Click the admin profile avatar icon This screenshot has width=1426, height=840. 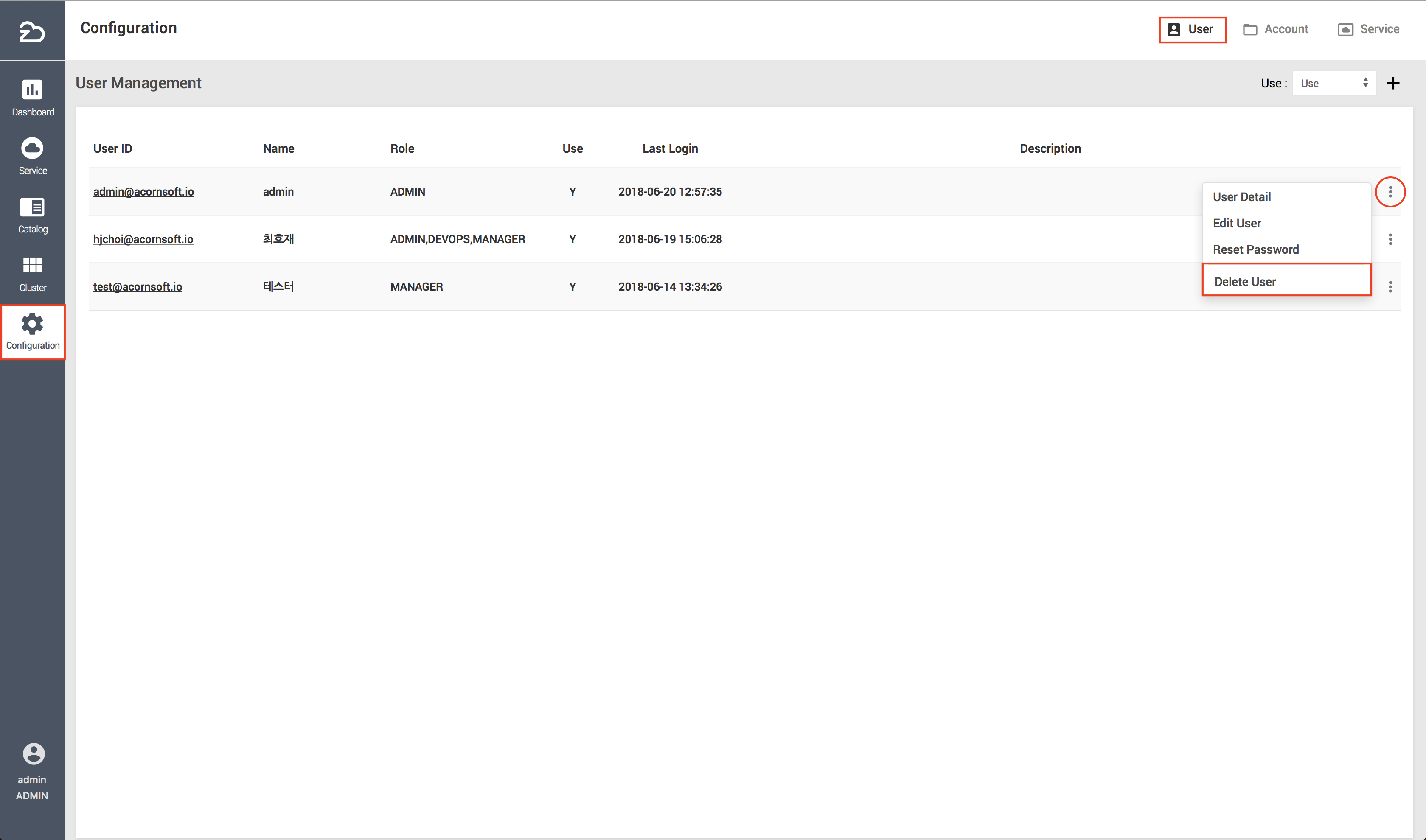point(34,754)
